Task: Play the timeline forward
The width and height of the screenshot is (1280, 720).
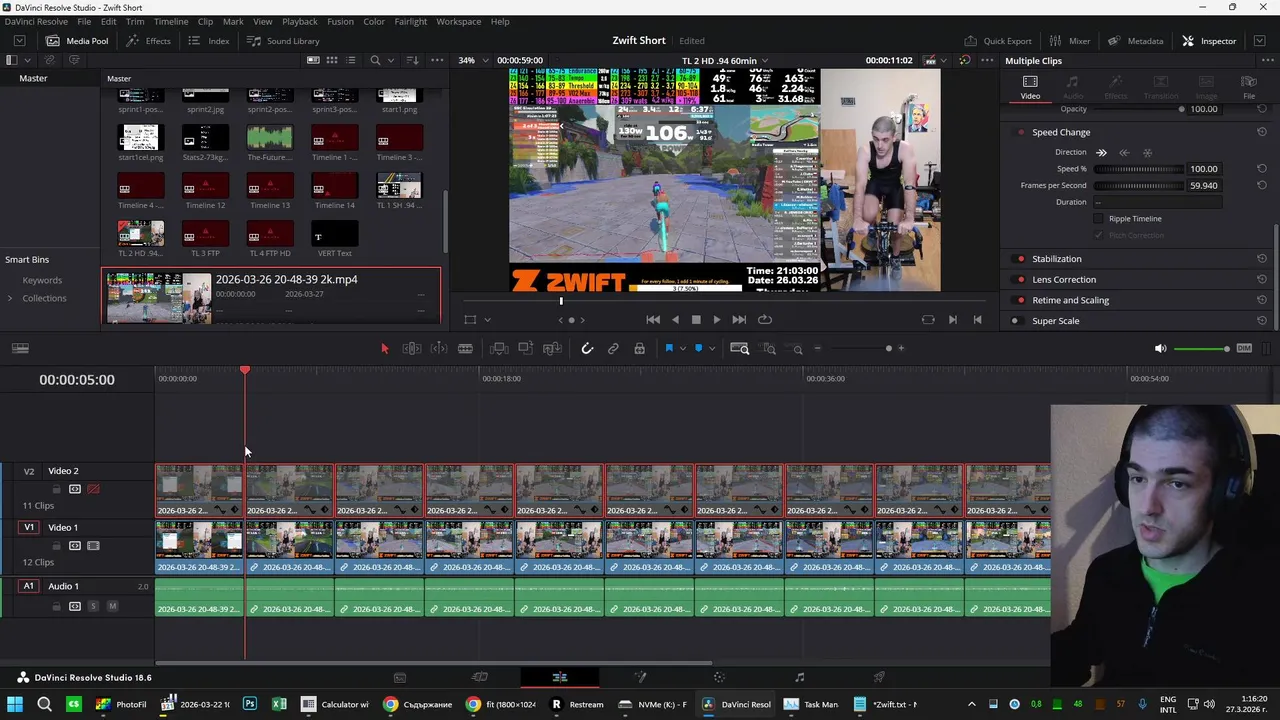Action: pyautogui.click(x=716, y=319)
